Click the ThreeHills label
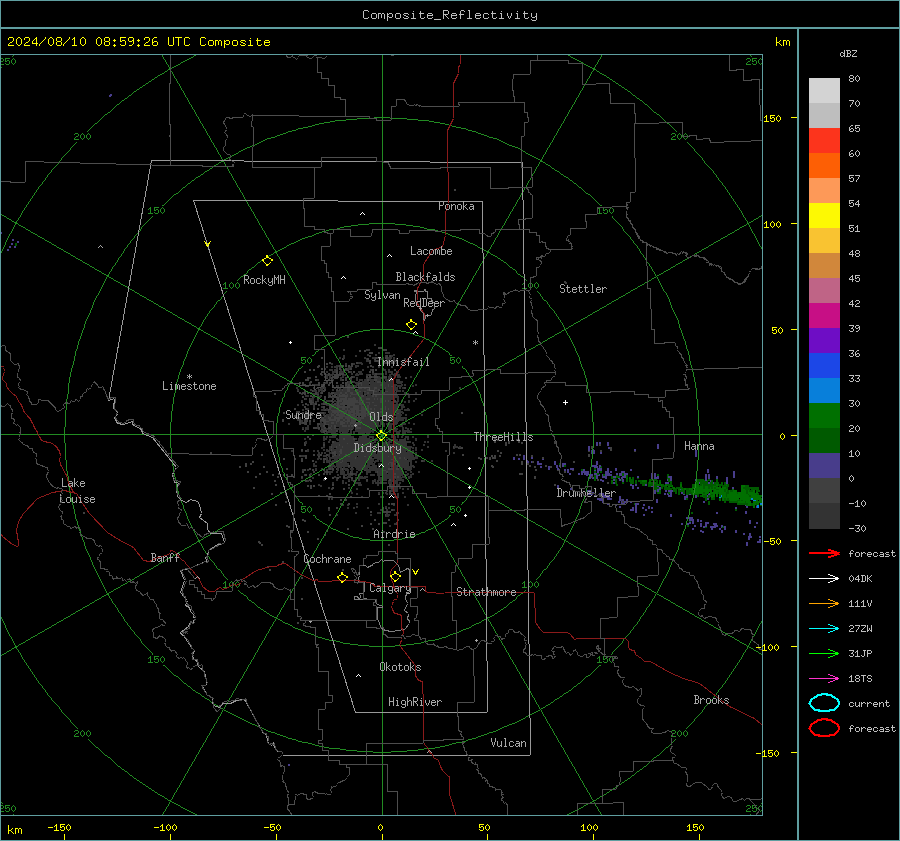 click(x=503, y=437)
